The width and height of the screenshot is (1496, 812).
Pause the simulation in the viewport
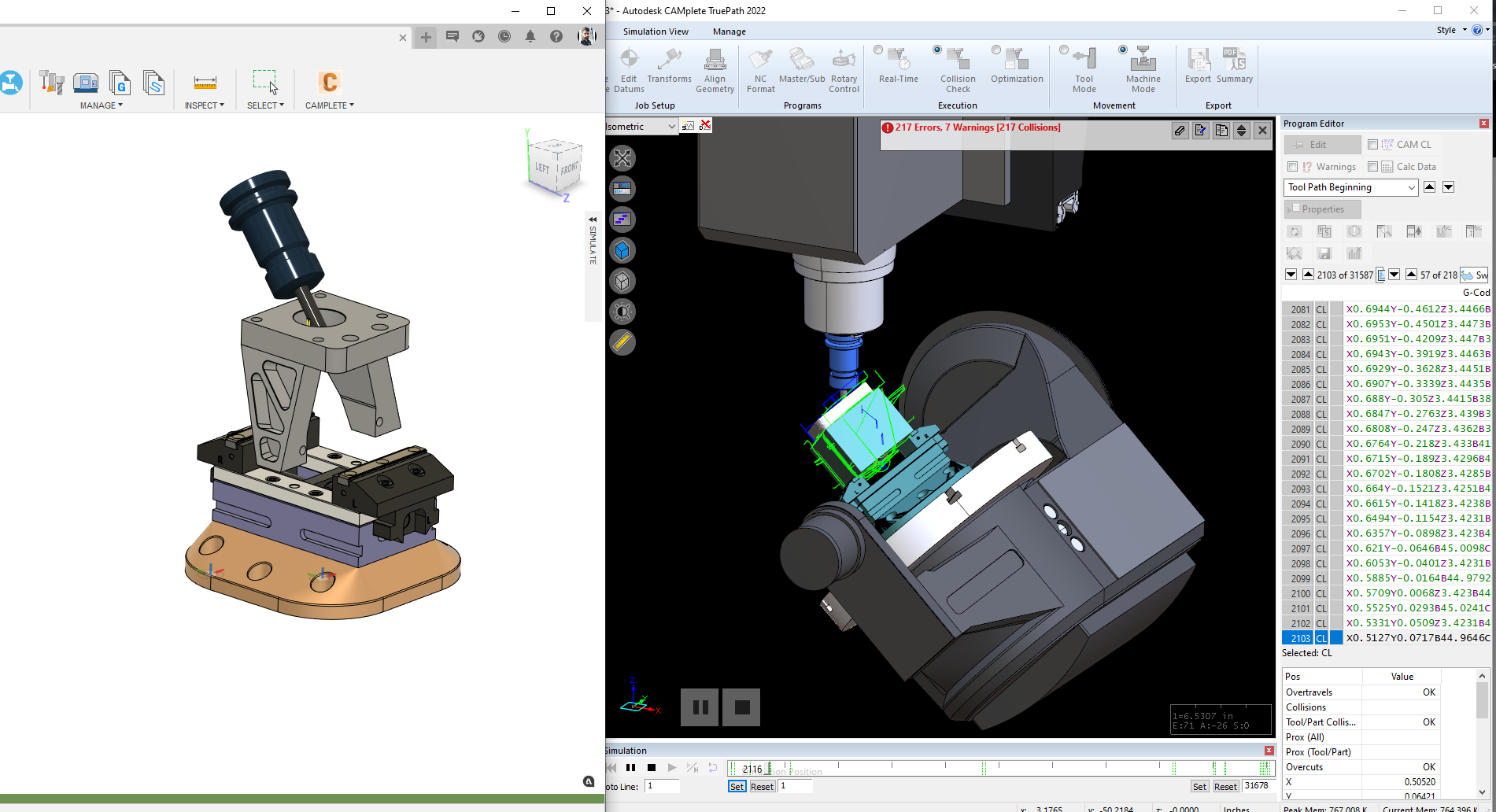(700, 707)
